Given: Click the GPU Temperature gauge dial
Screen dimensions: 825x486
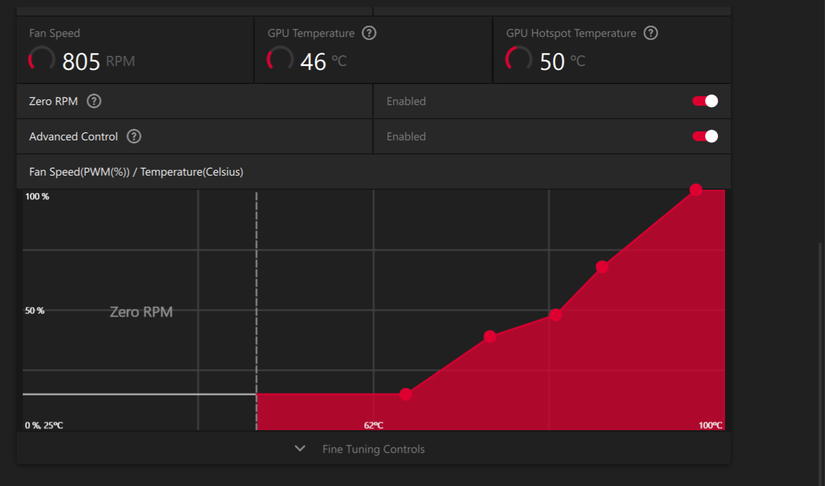Looking at the screenshot, I should [x=280, y=59].
